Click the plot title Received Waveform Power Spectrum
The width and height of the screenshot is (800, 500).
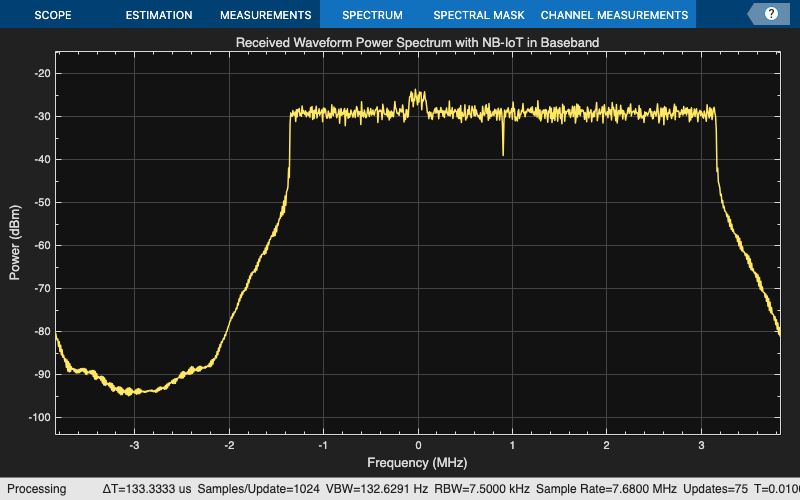click(417, 42)
